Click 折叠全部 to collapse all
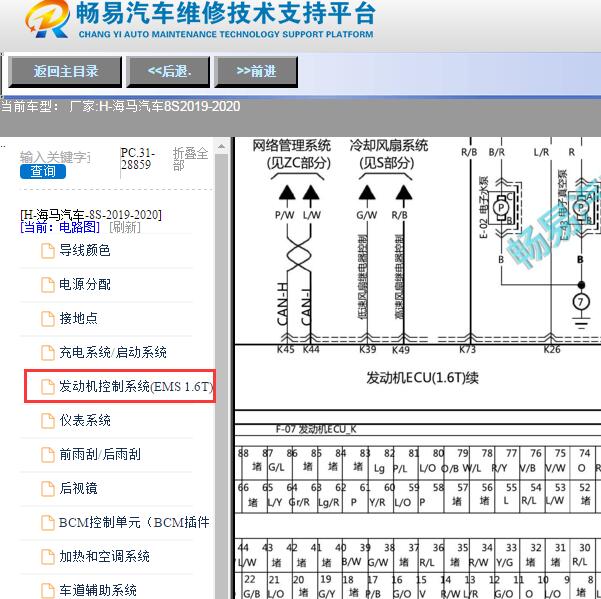The width and height of the screenshot is (601, 599). [x=190, y=159]
